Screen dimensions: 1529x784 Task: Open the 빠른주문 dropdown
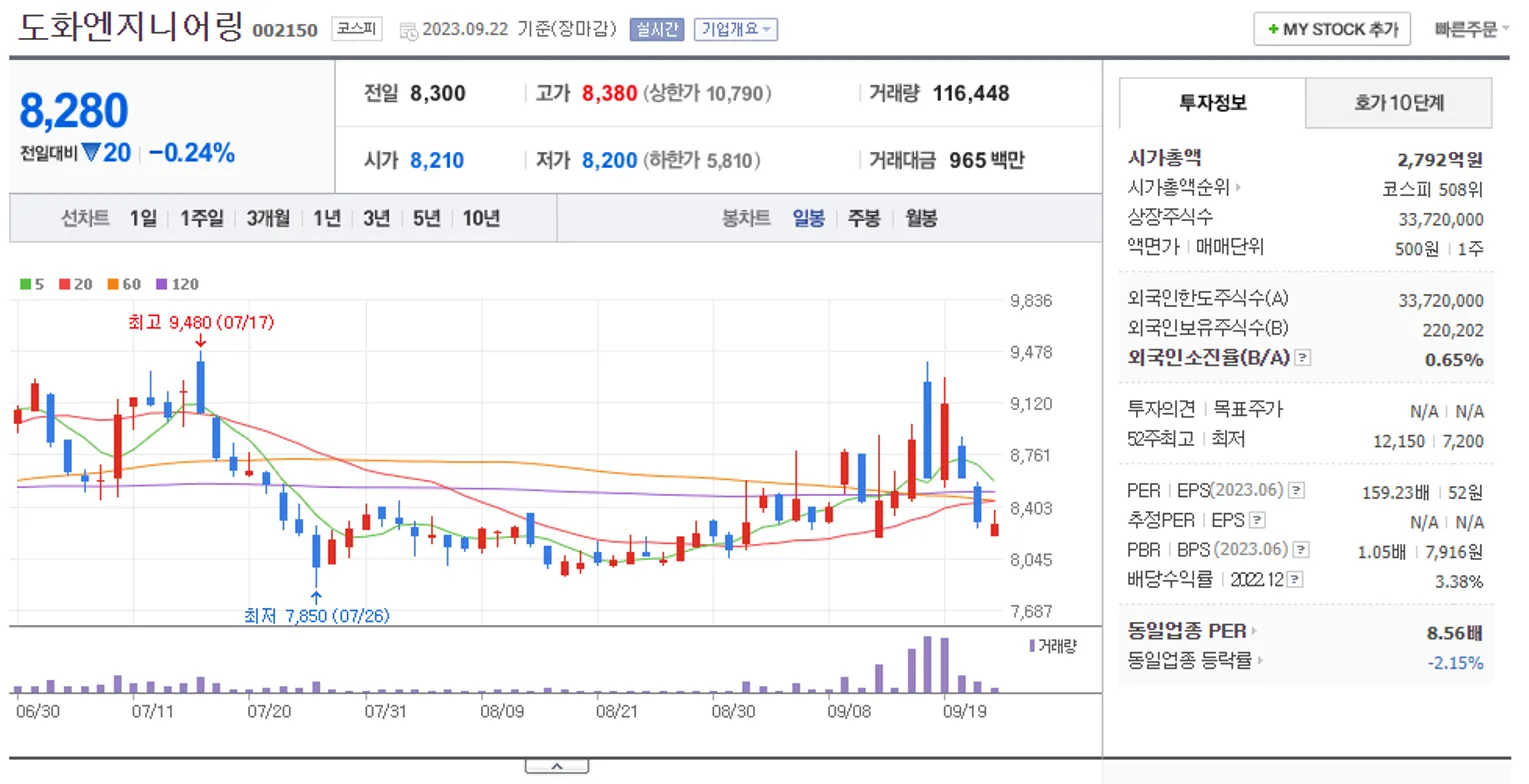[1471, 30]
